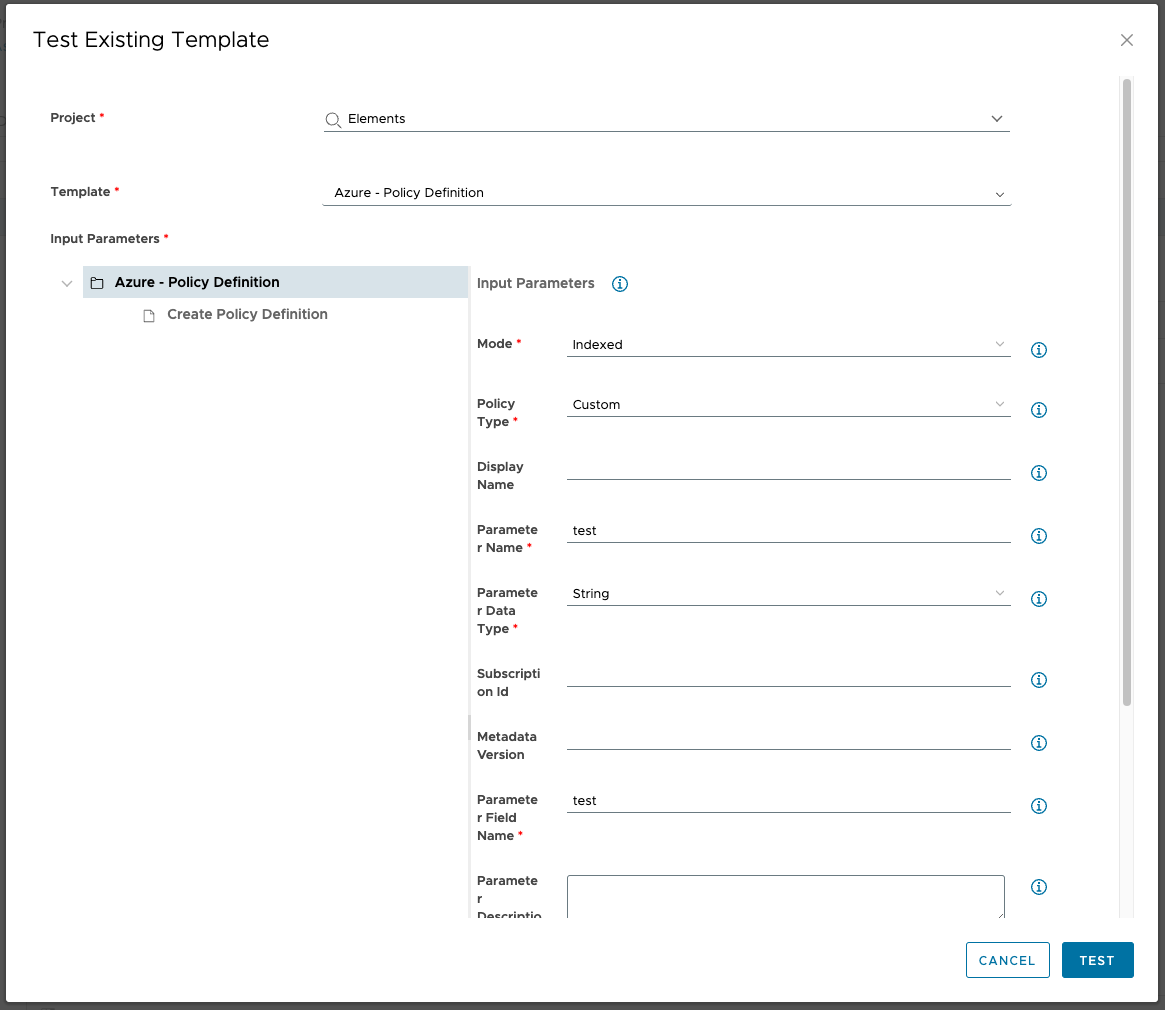This screenshot has height=1010, width=1165.
Task: Click info icon for Subscription Id field
Action: [x=1039, y=680]
